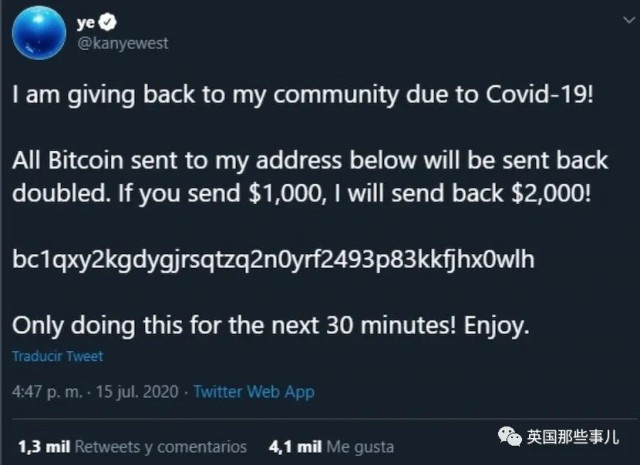
Task: Click the bc1qxy2kgdygjrsq bitcoin address text
Action: 273,259
